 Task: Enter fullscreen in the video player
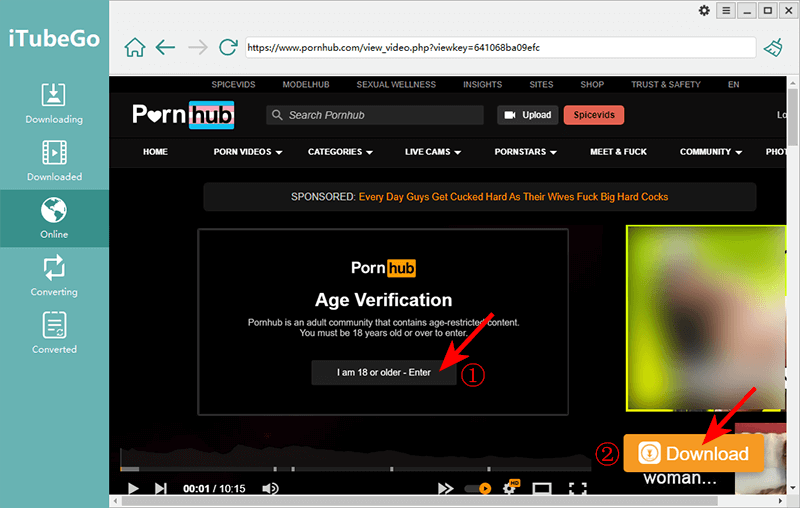(x=578, y=489)
